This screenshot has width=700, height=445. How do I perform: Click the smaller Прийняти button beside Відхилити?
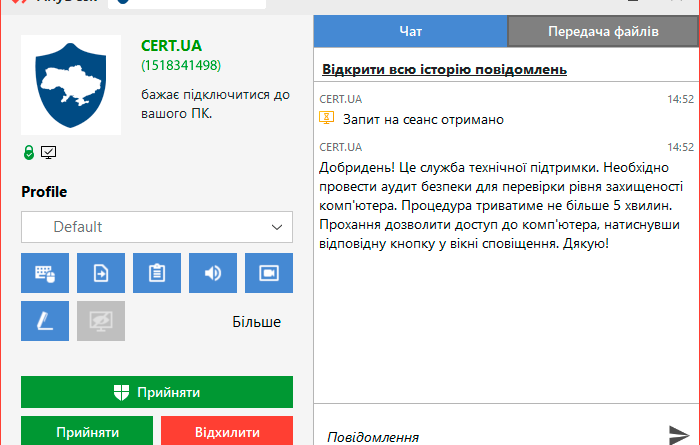point(87,431)
